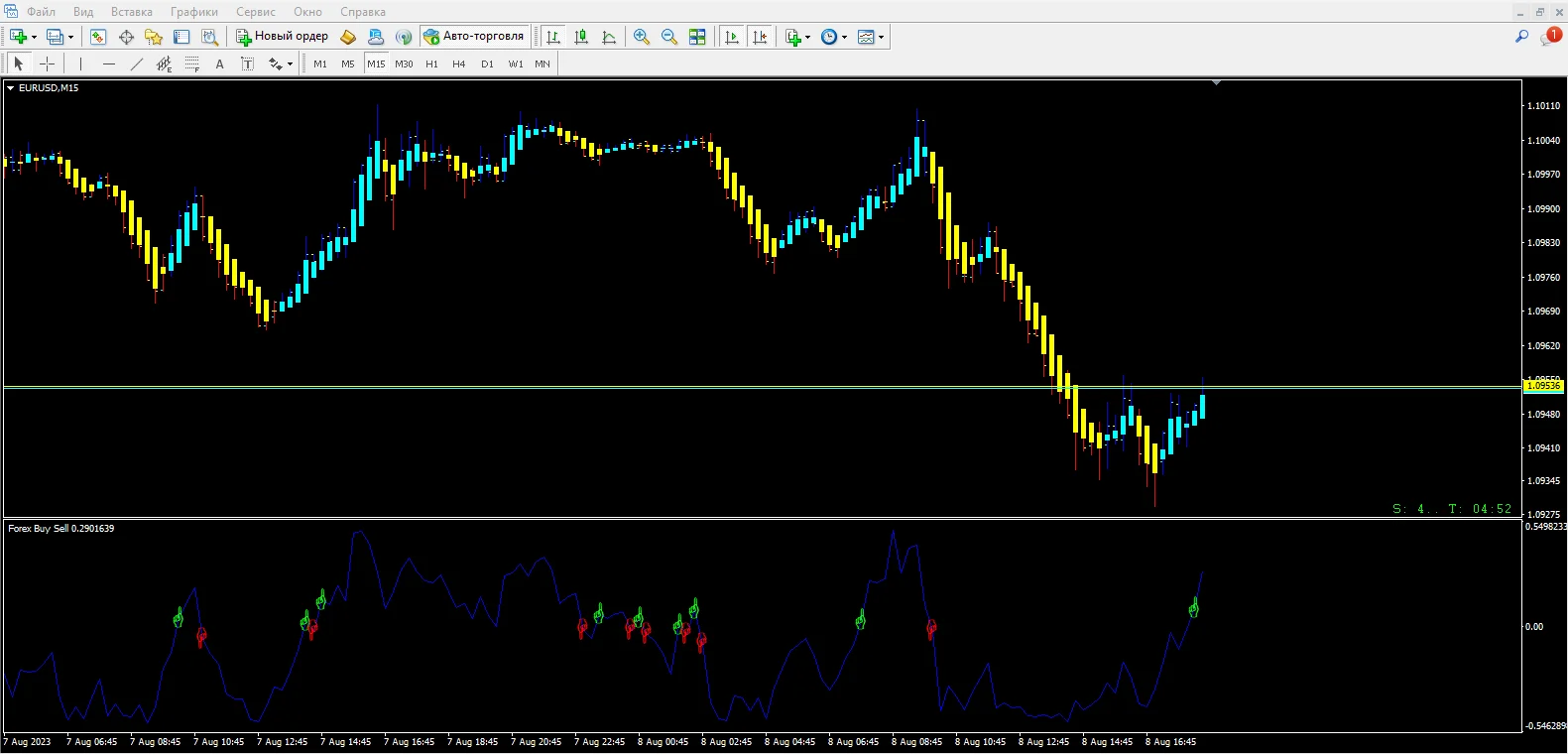Switch timeframe to H4
The width and height of the screenshot is (1568, 755).
[x=459, y=63]
